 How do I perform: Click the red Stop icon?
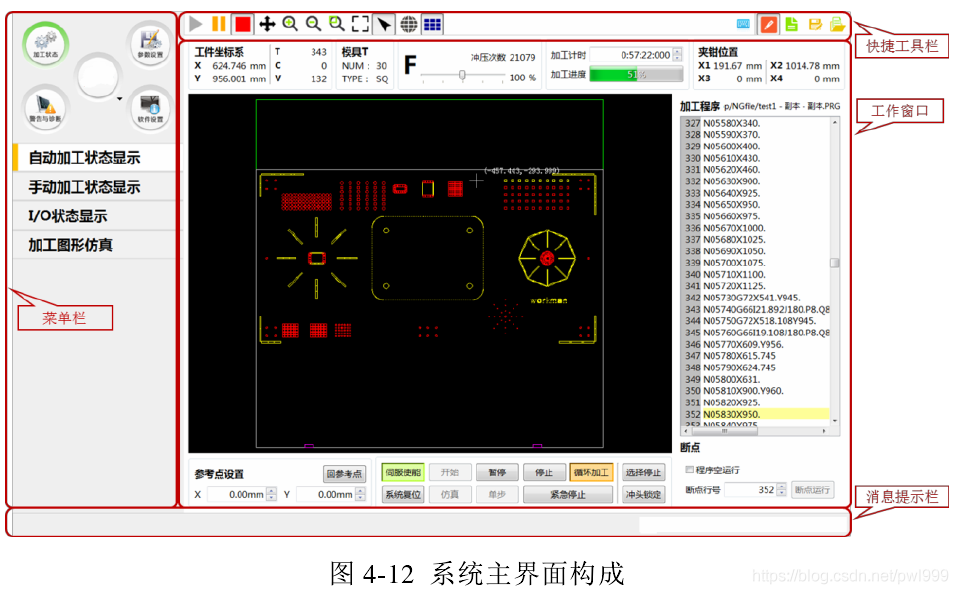point(241,24)
